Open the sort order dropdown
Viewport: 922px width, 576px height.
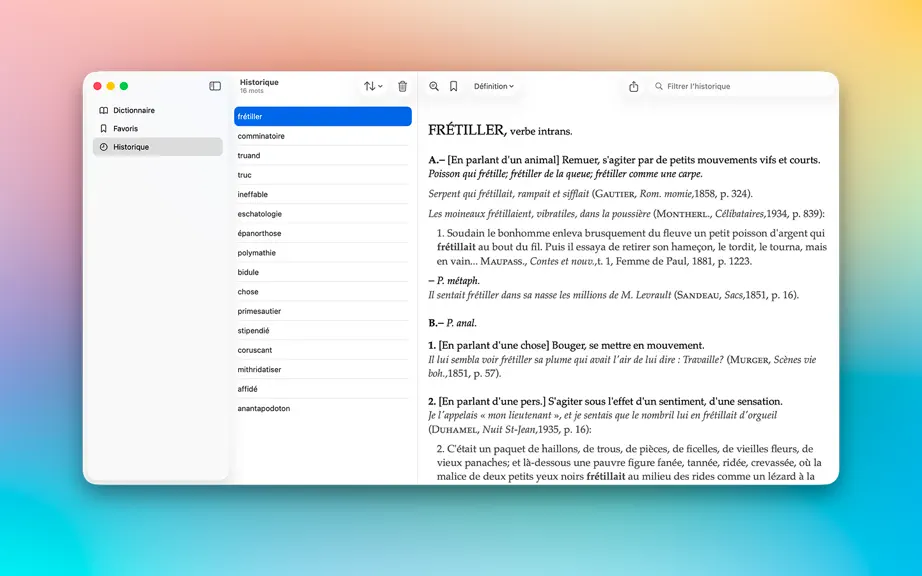click(373, 86)
